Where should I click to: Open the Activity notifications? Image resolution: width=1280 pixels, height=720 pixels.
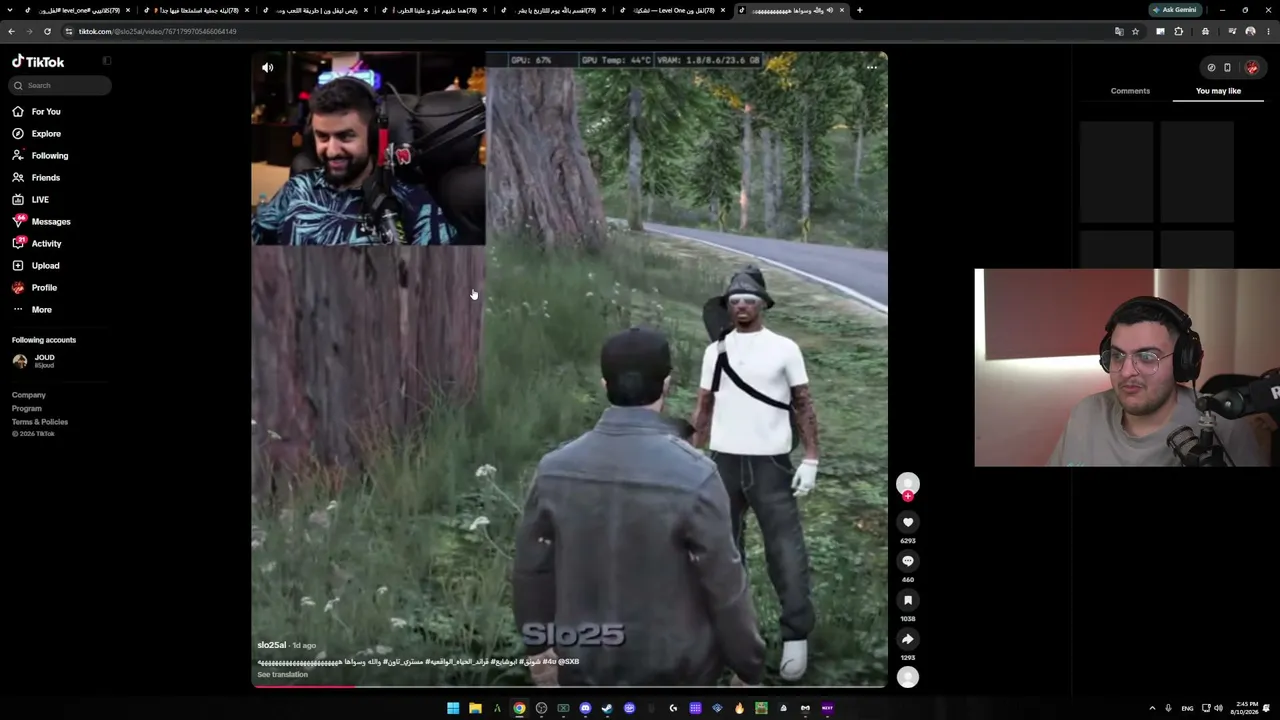[x=46, y=244]
